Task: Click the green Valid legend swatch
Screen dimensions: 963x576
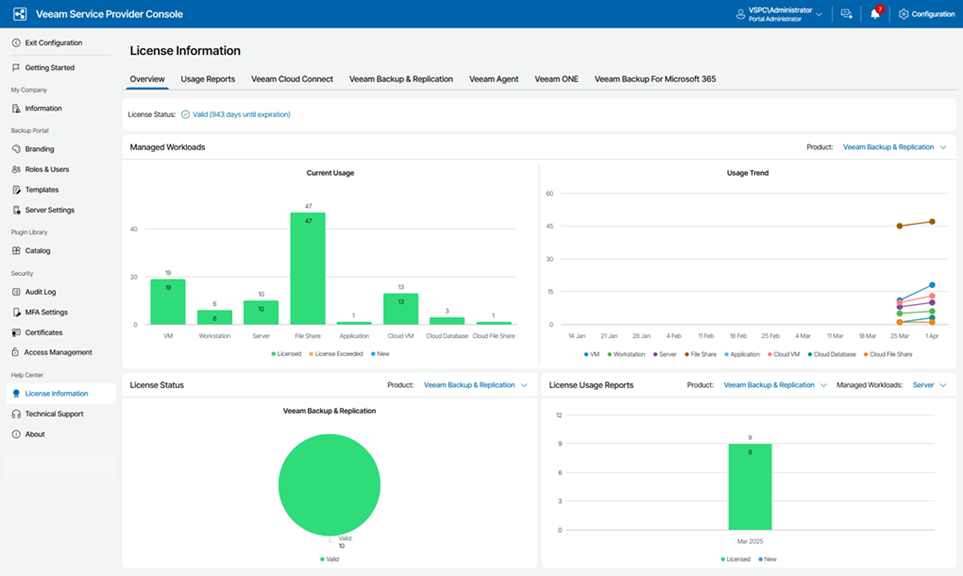Action: tap(320, 559)
